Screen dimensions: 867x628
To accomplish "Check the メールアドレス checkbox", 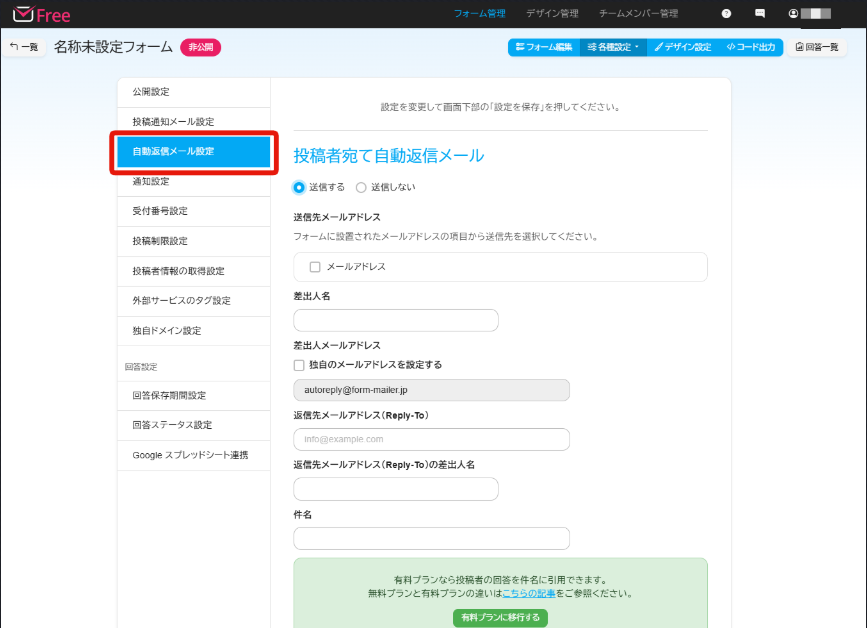I will [315, 267].
